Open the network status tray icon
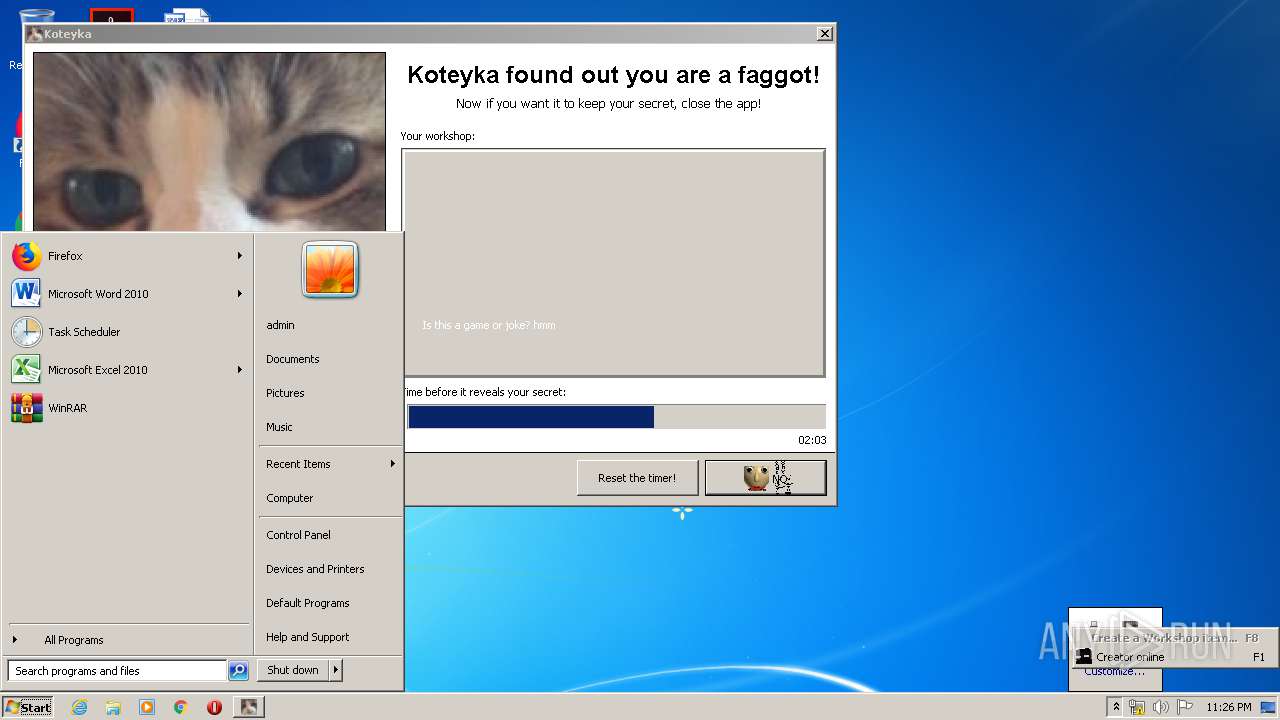Image resolution: width=1280 pixels, height=720 pixels. tap(1137, 707)
